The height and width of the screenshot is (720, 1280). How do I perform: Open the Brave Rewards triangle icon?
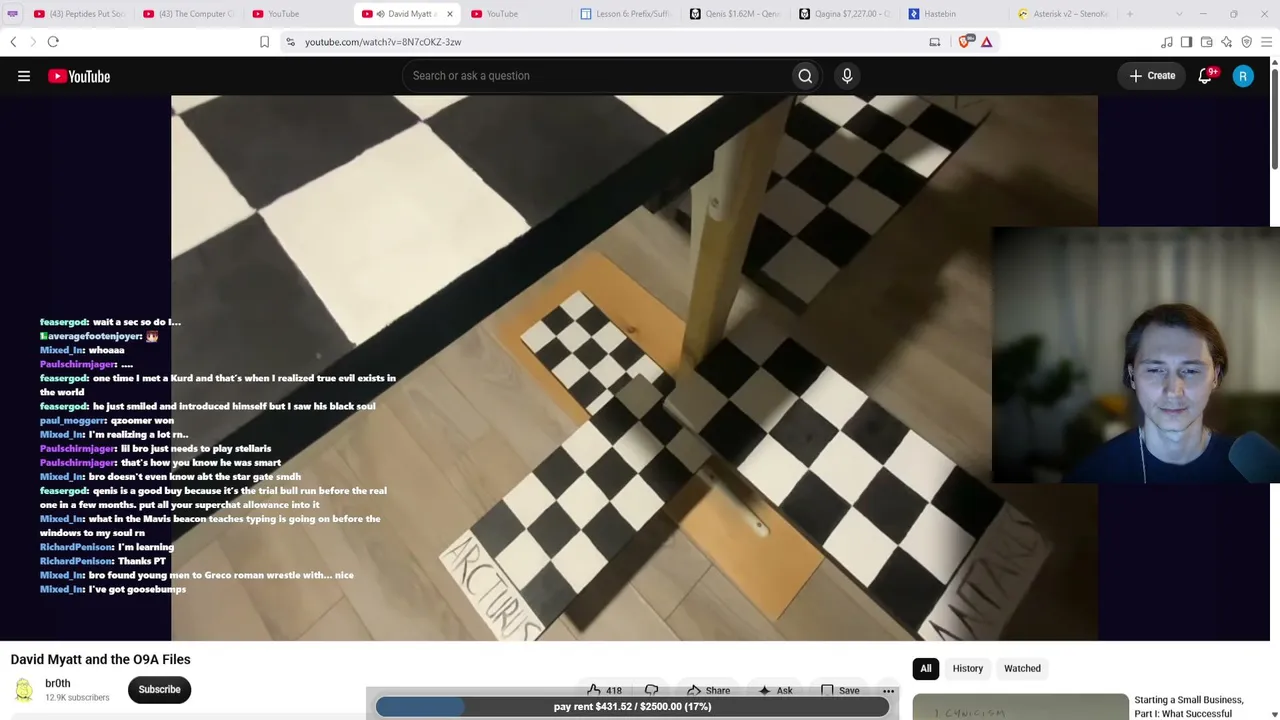[986, 42]
